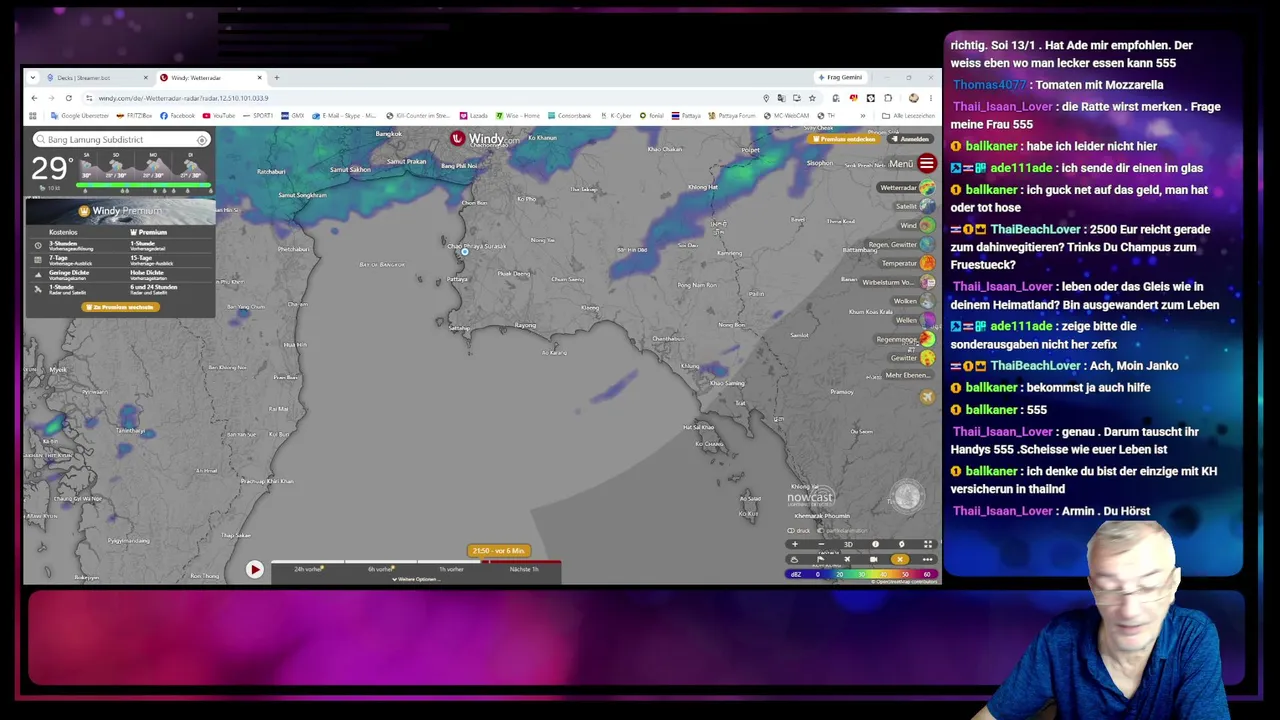The width and height of the screenshot is (1280, 720).
Task: Click the dBZ color scale legend
Action: (862, 575)
